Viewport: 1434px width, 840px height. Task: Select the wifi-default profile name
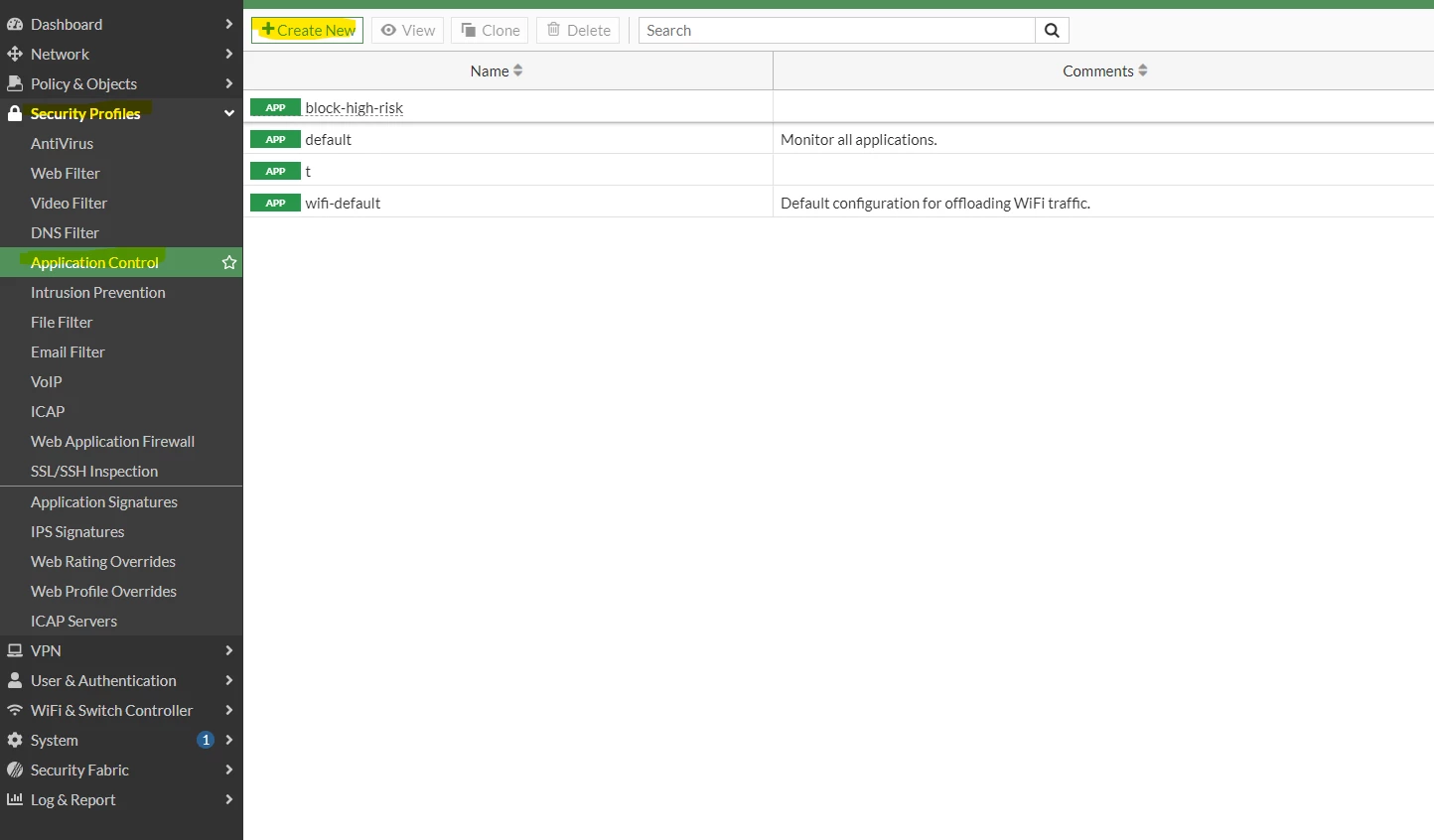343,203
